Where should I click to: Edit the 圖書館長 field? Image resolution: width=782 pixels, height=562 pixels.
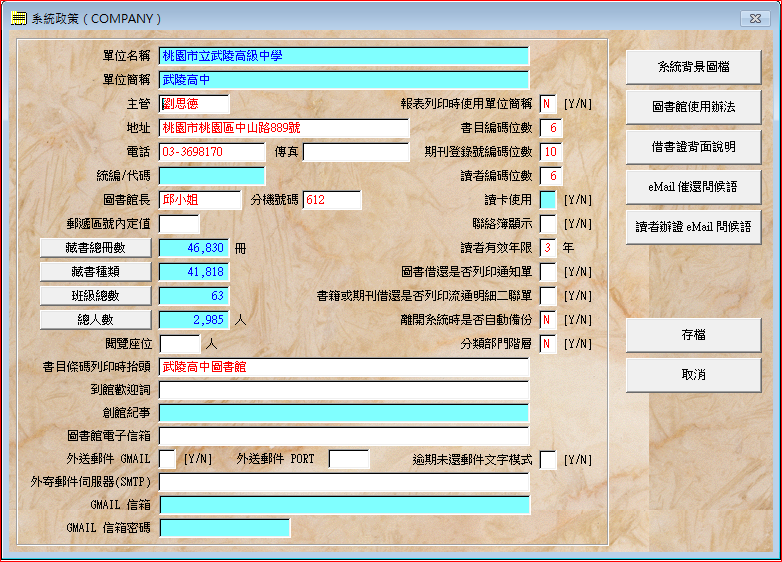(200, 199)
